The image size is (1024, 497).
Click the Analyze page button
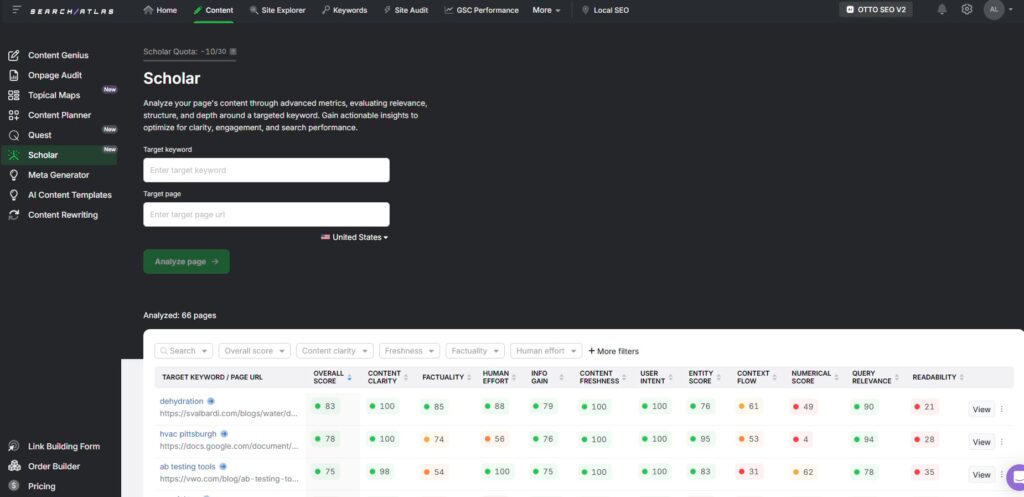(186, 261)
